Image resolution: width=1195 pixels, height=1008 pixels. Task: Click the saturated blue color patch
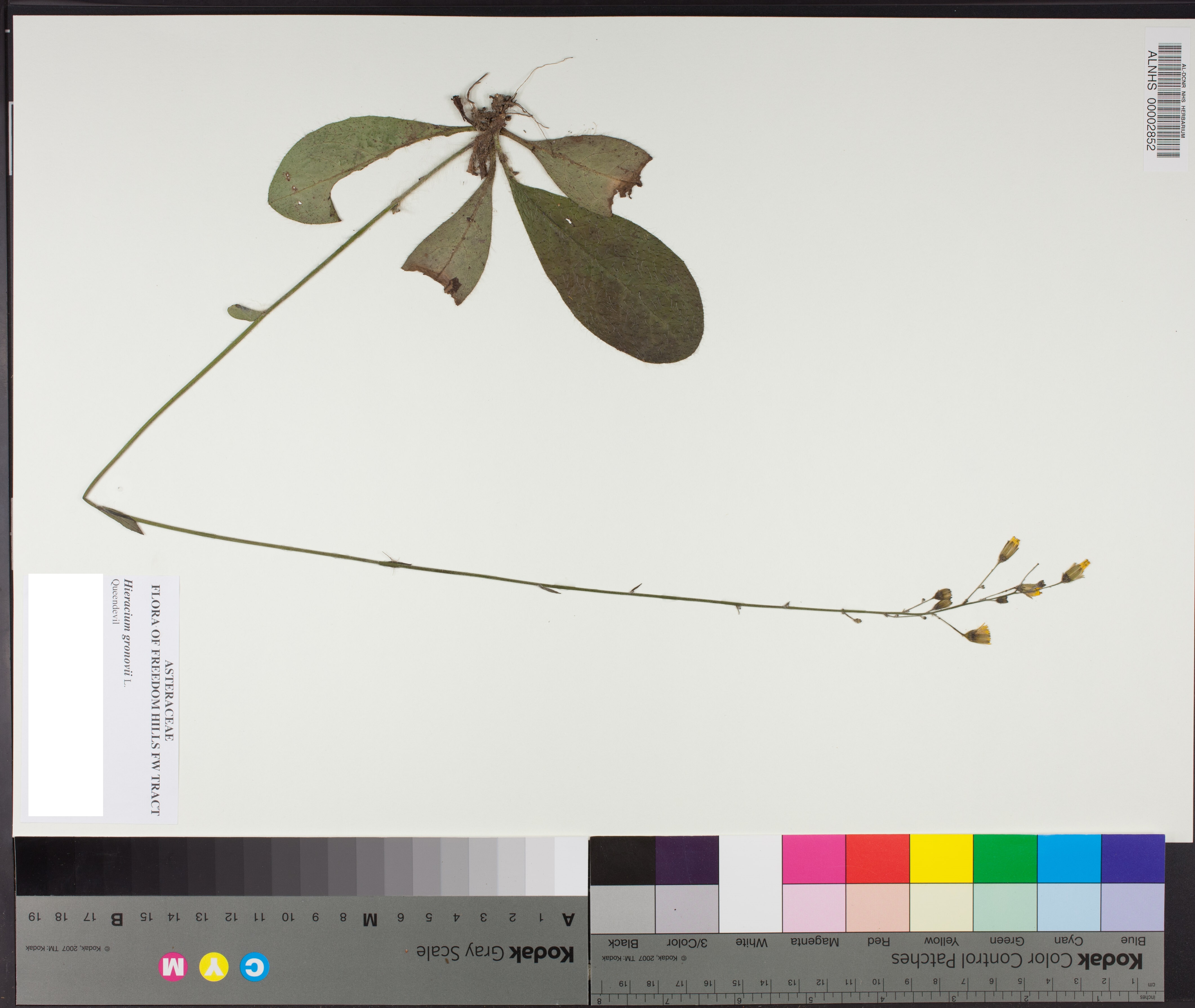coord(1132,859)
